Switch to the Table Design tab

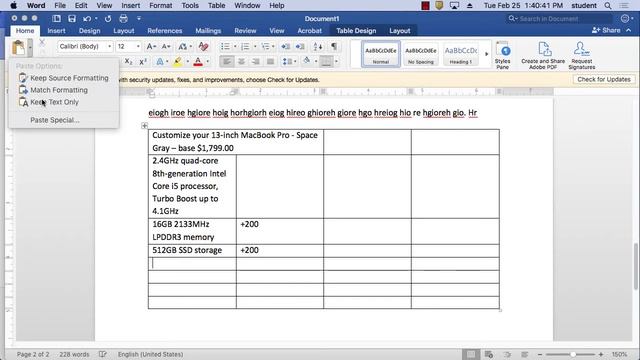pos(356,31)
